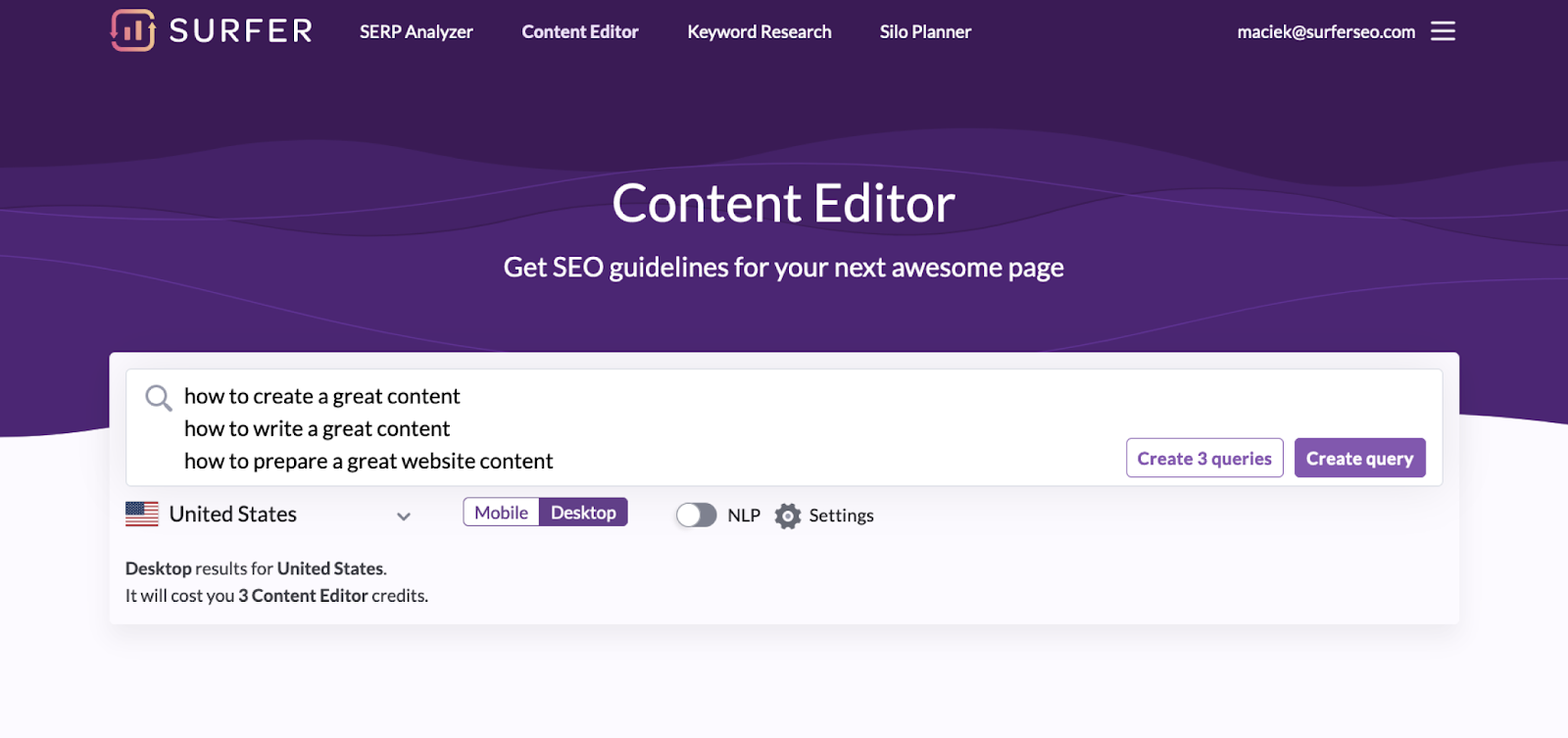The height and width of the screenshot is (738, 1568).
Task: Click the 'how to create a great content' line
Action: click(x=321, y=396)
